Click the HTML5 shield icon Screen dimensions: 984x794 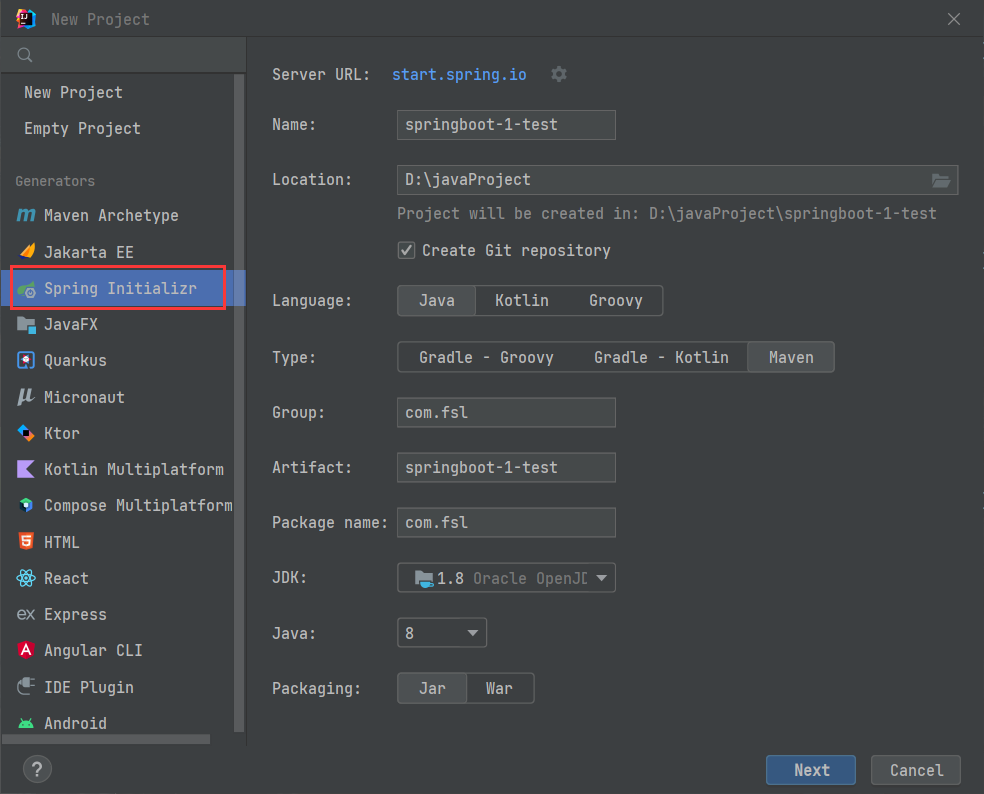click(x=26, y=541)
